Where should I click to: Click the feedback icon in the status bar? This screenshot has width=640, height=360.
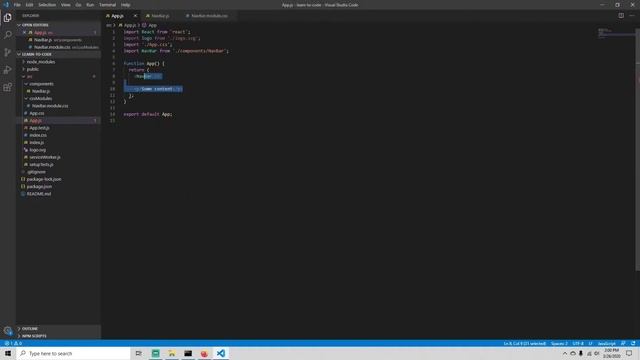[x=623, y=343]
